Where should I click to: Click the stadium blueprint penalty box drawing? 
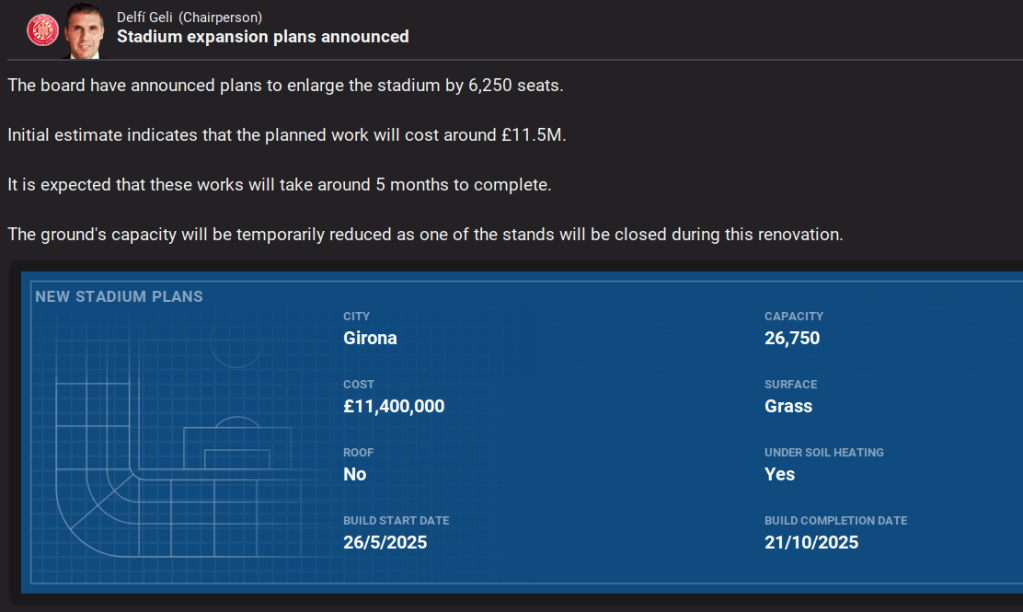[x=236, y=447]
